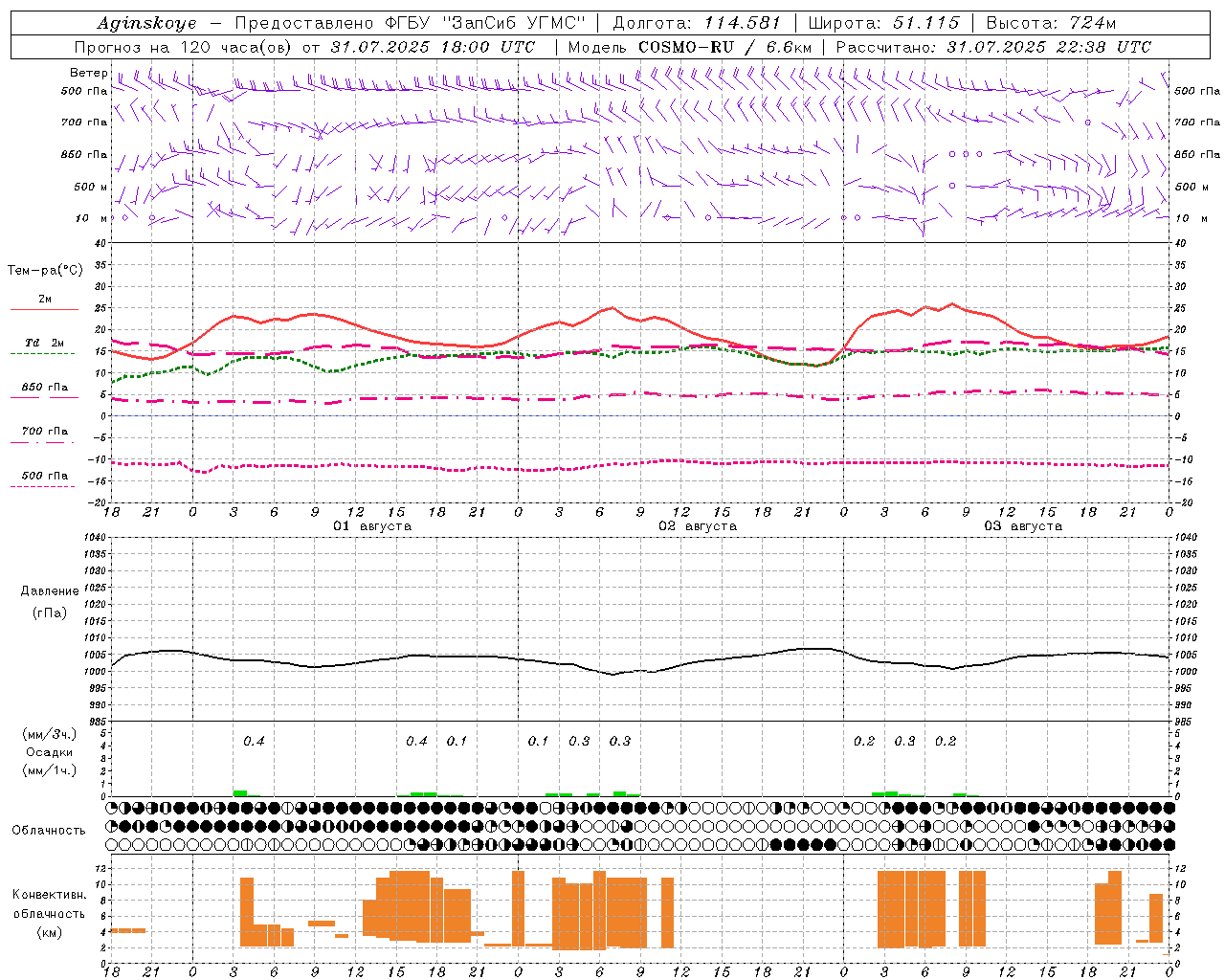This screenshot has width=1225, height=980.
Task: Click the (гПа) unit under Давление
Action: (50, 613)
